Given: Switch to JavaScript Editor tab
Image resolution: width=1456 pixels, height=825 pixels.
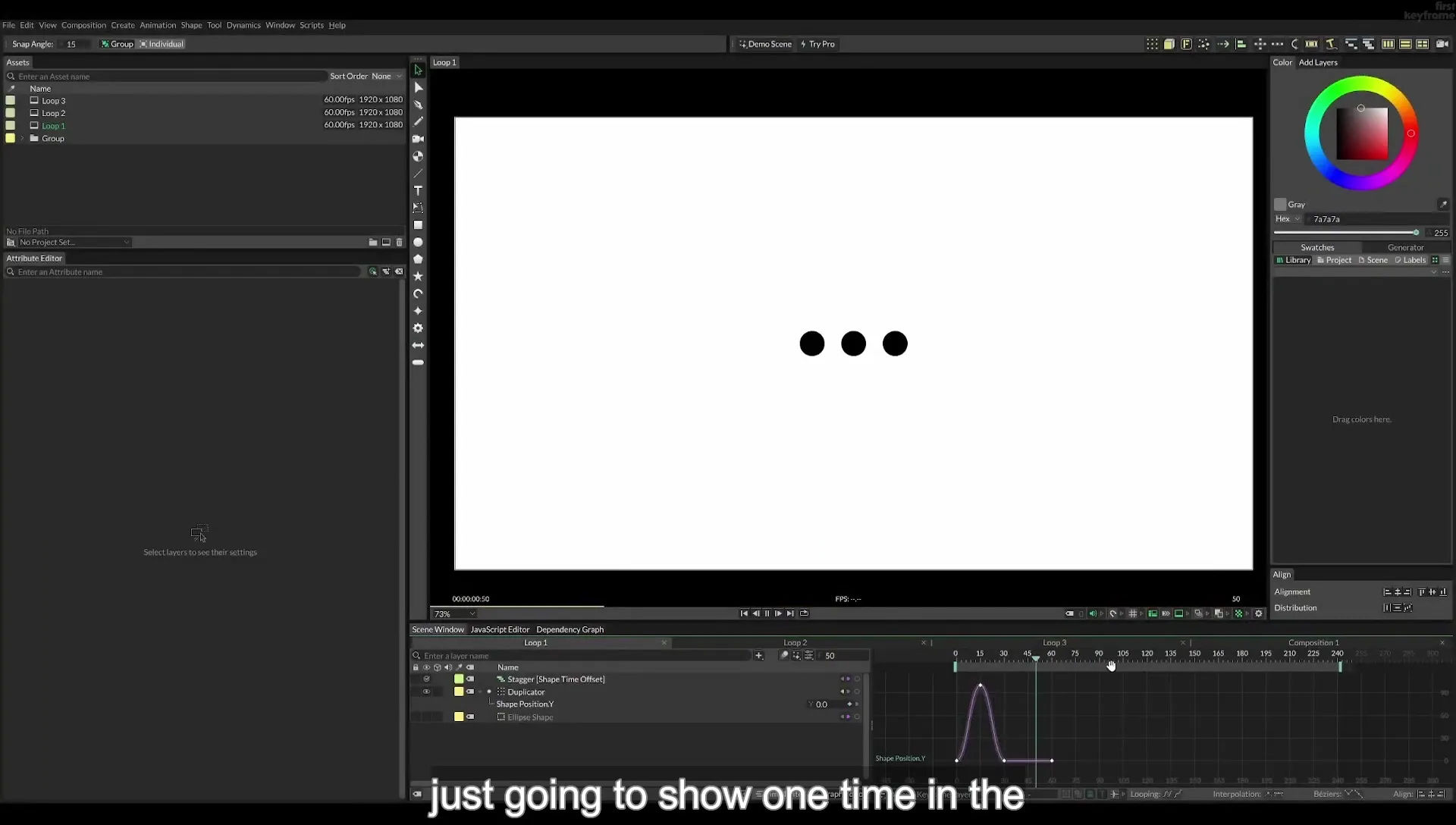Looking at the screenshot, I should click(x=500, y=629).
